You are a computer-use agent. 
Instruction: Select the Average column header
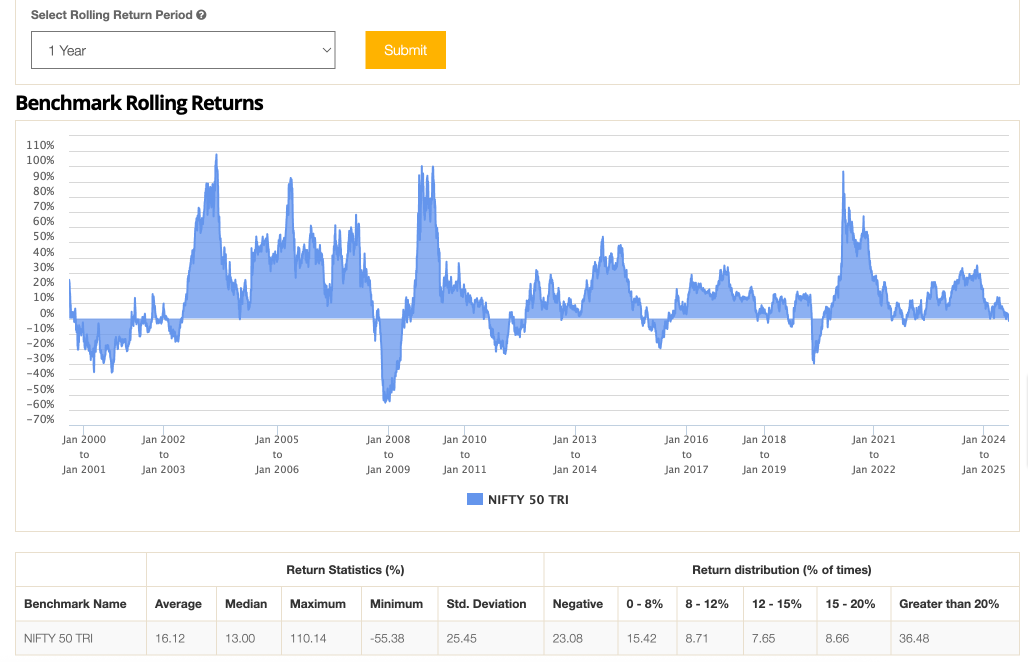[178, 604]
